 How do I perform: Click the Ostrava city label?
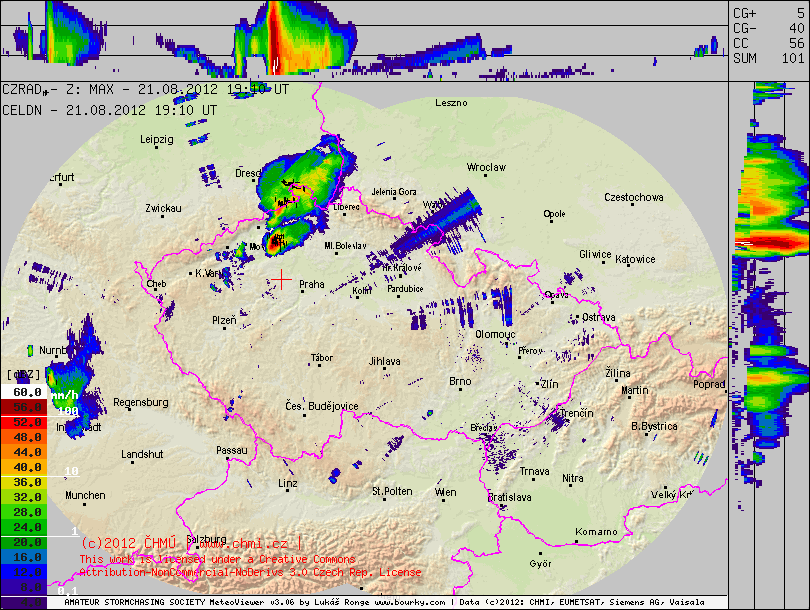tap(599, 317)
